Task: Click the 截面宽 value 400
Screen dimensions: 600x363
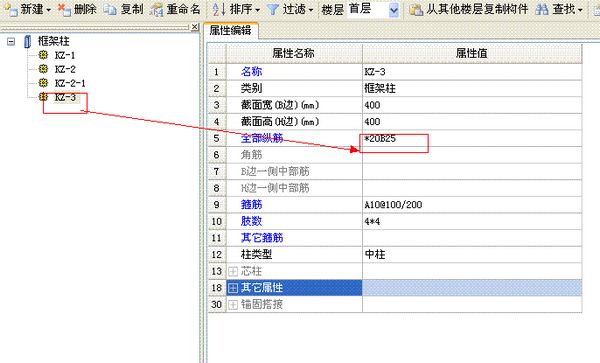Action: tap(472, 105)
